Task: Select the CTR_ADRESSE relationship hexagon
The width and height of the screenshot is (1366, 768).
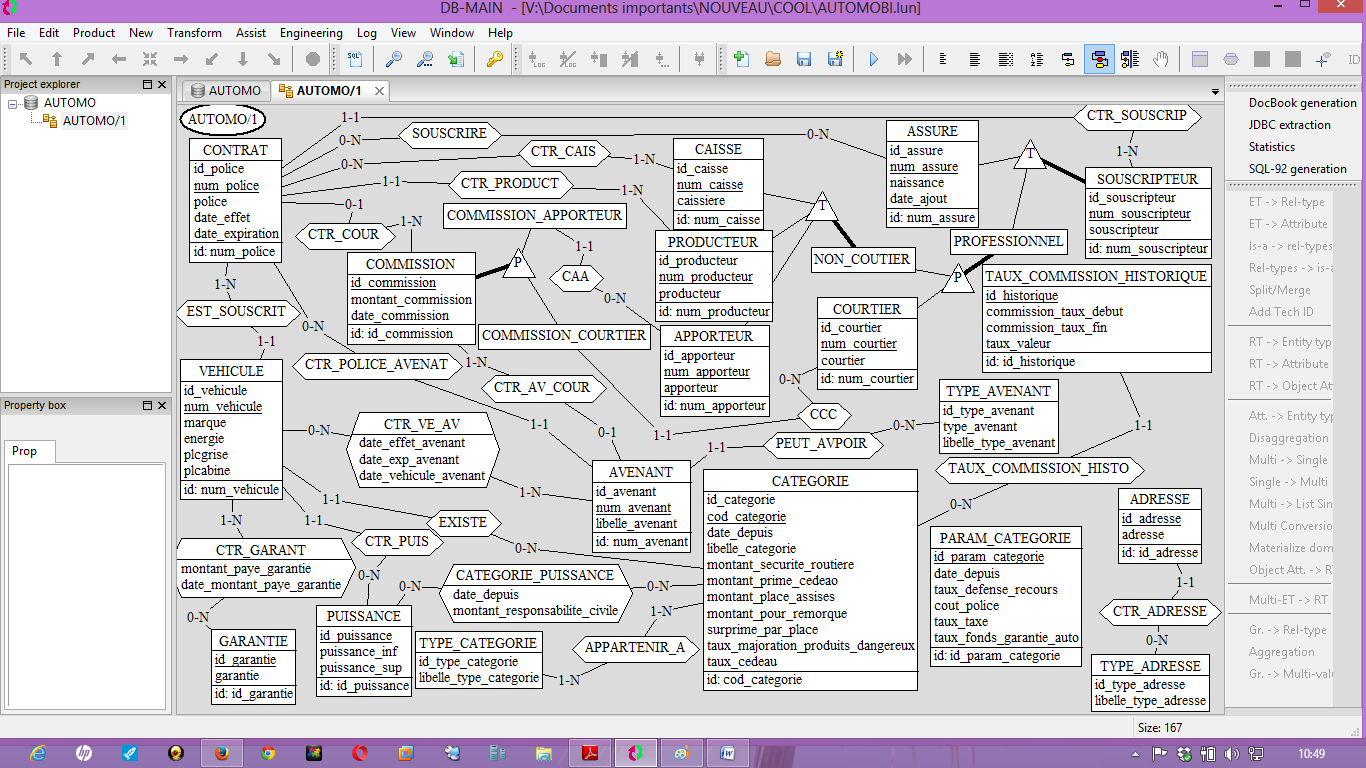Action: [x=1160, y=611]
